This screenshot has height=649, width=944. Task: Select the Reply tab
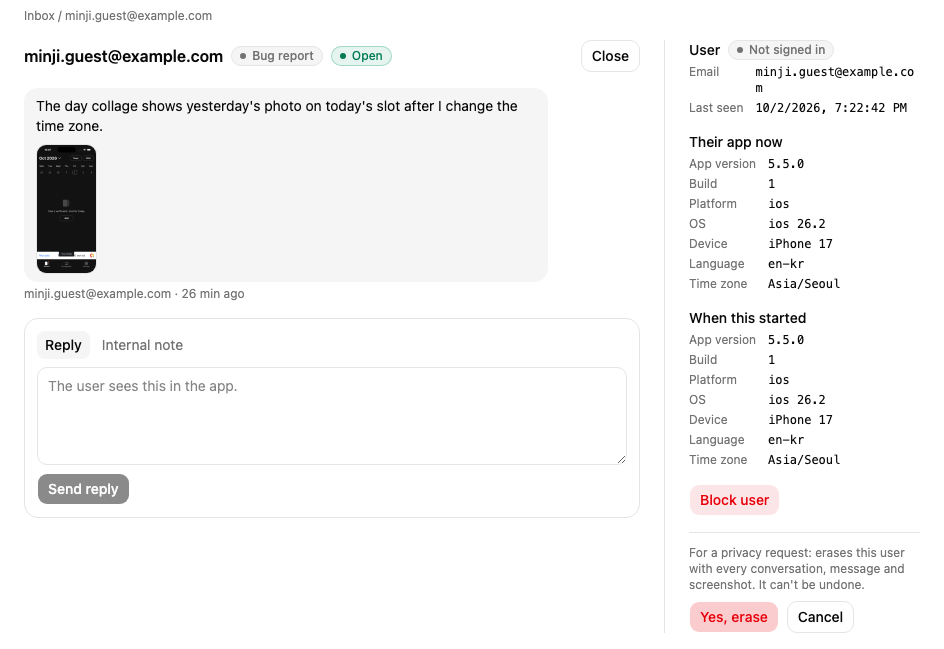click(x=63, y=345)
